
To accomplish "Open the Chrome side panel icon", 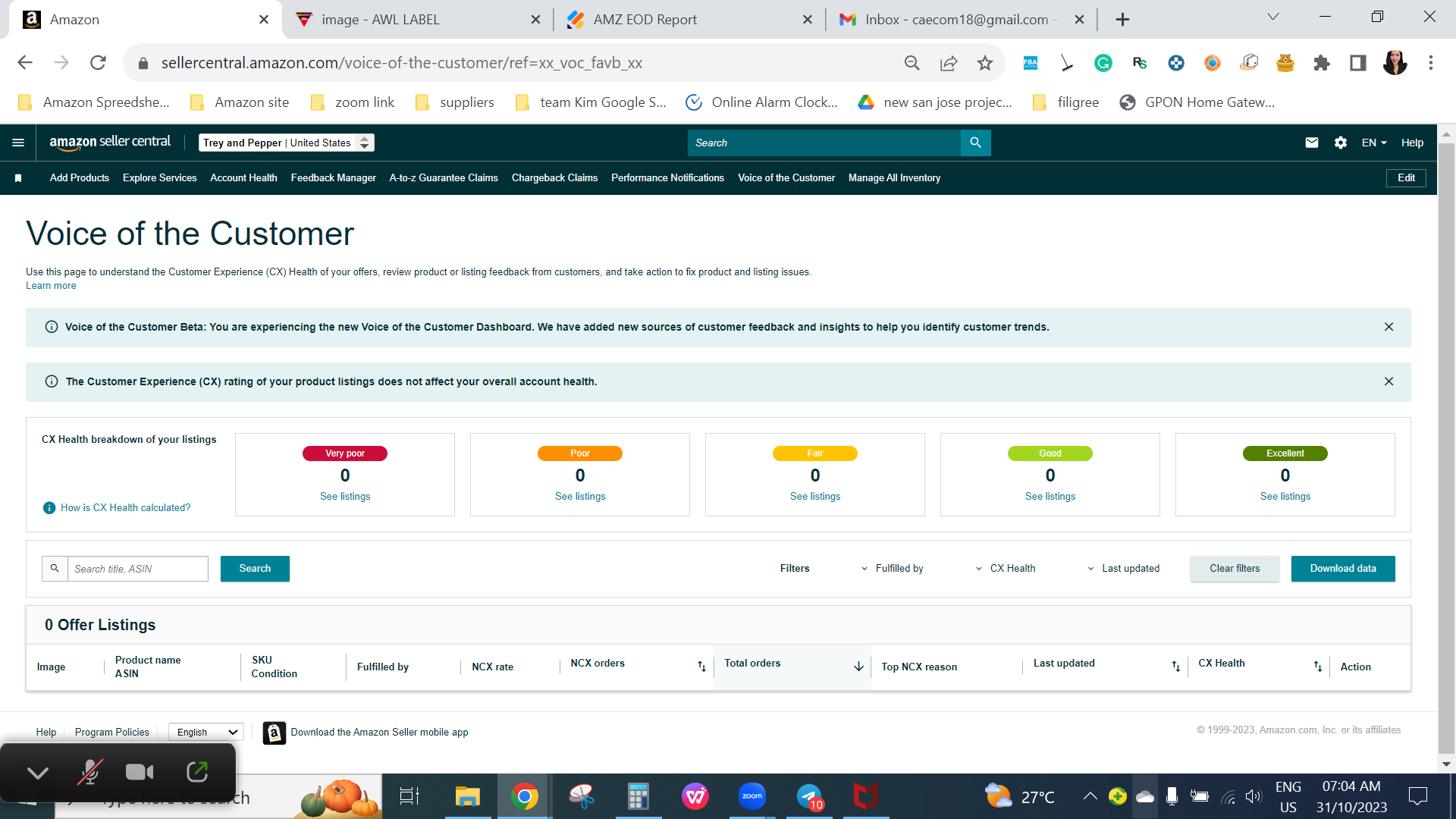I will (x=1358, y=63).
